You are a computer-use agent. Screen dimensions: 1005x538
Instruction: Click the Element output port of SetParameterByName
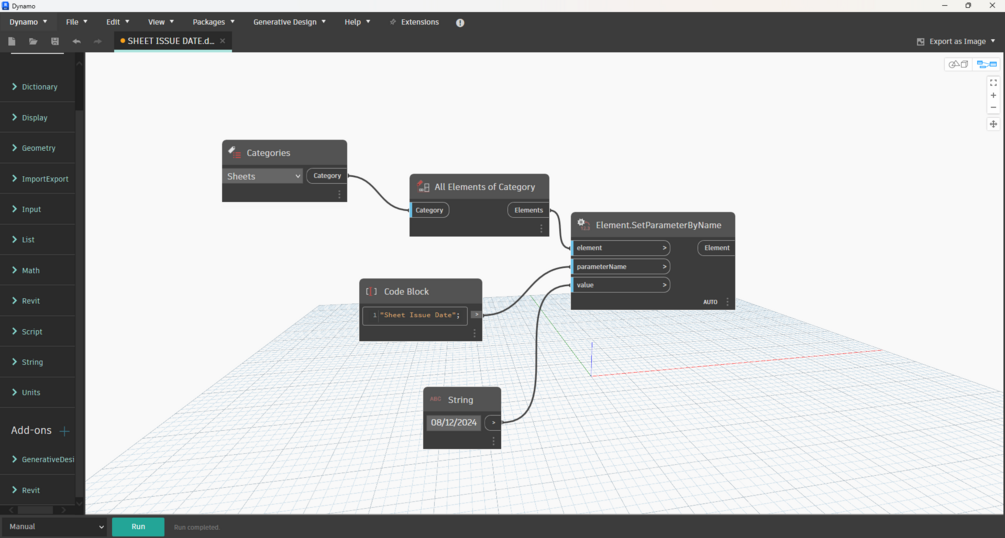tap(716, 248)
